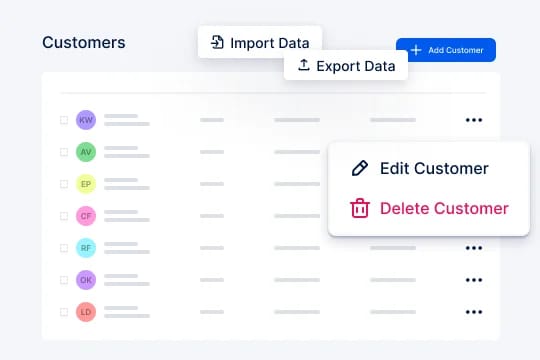Open the three-dot menu for RF row
This screenshot has height=360, width=540.
click(x=474, y=248)
